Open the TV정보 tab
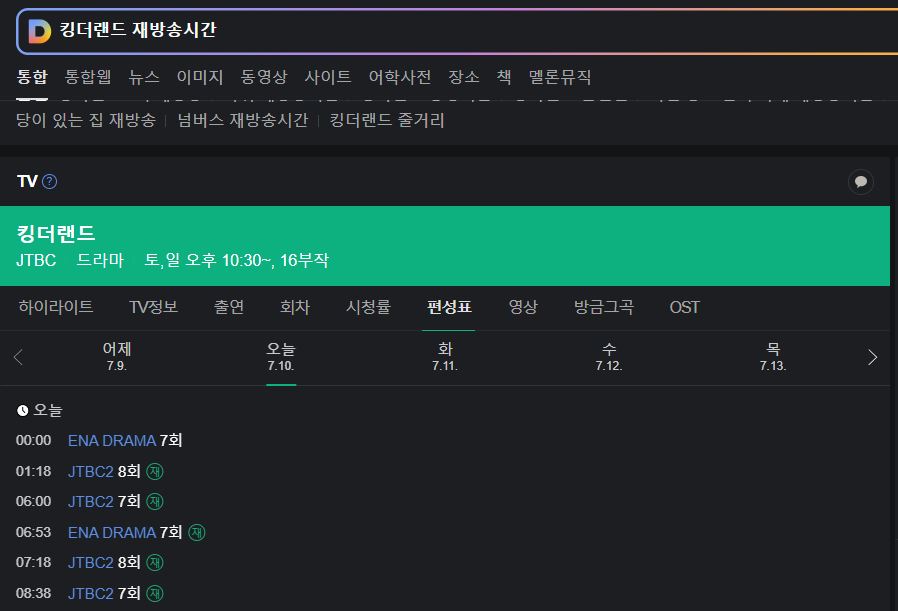This screenshot has height=611, width=898. (x=153, y=308)
